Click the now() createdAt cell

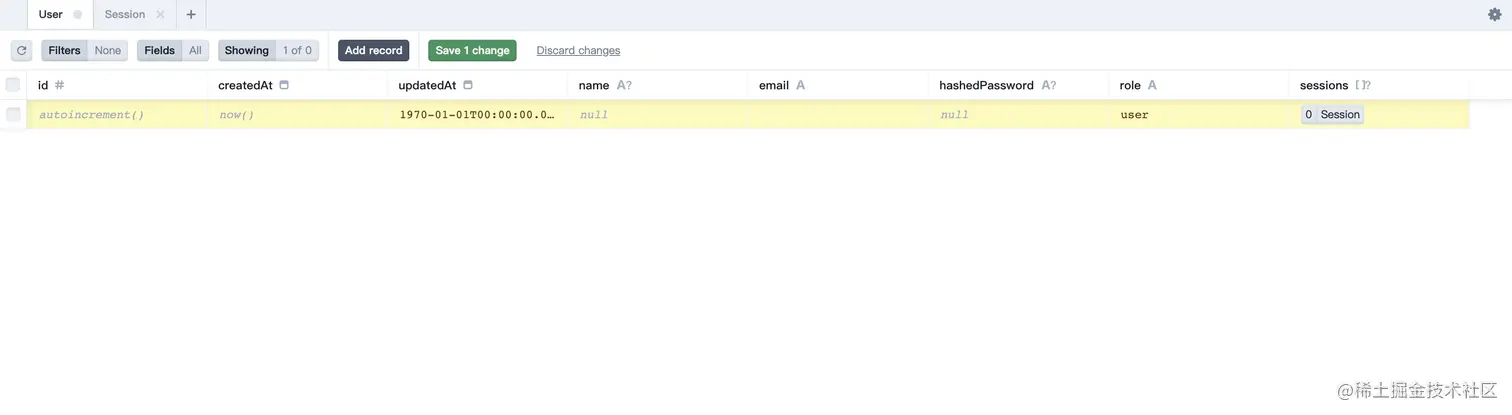297,114
